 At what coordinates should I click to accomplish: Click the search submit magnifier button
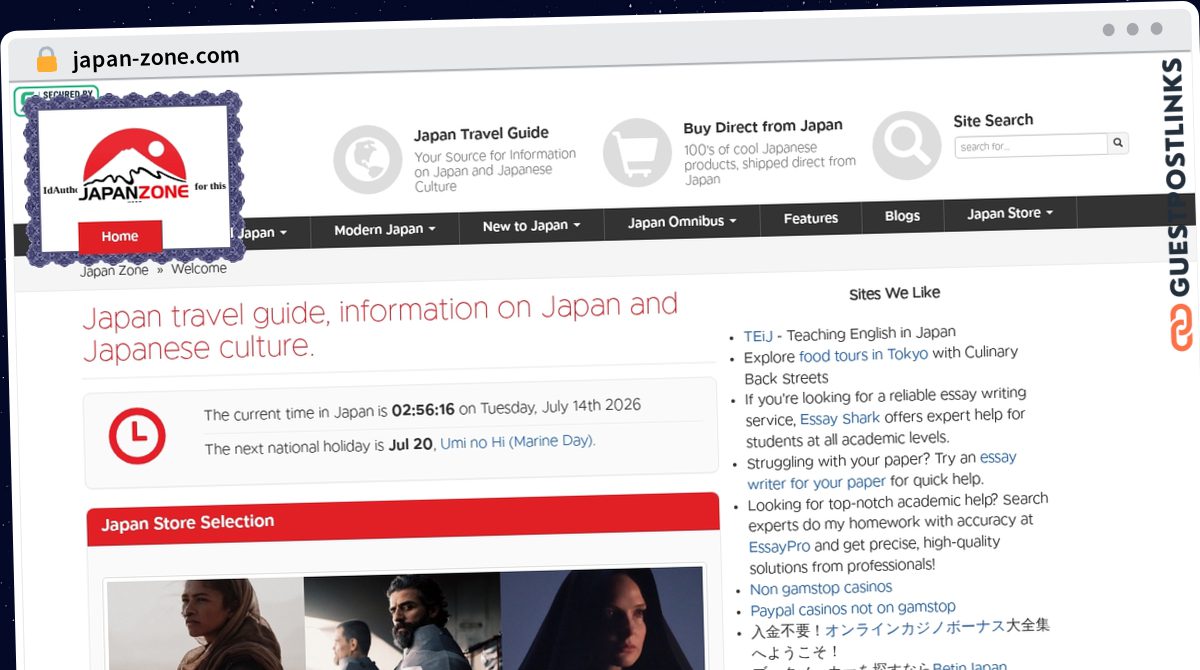click(x=1118, y=143)
